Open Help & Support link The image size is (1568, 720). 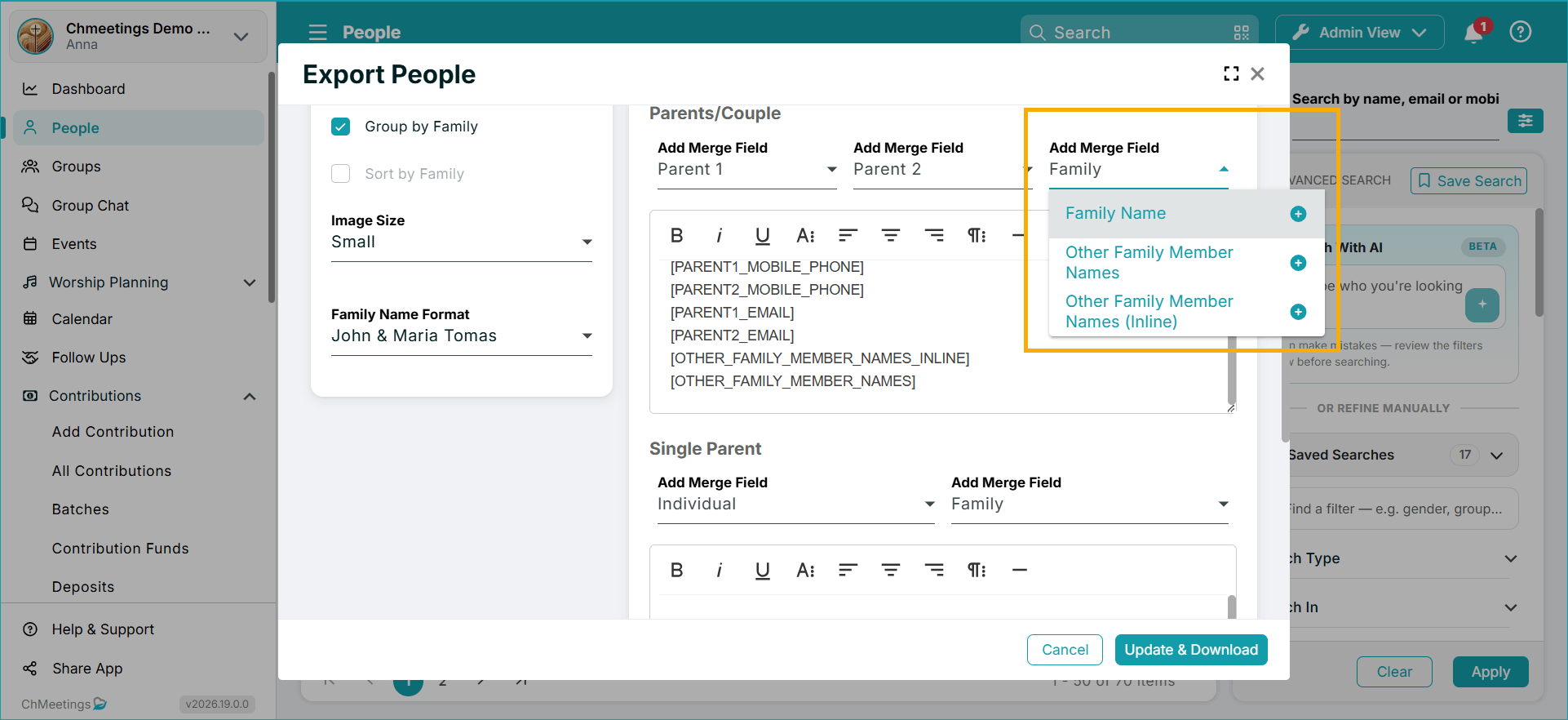[x=103, y=629]
